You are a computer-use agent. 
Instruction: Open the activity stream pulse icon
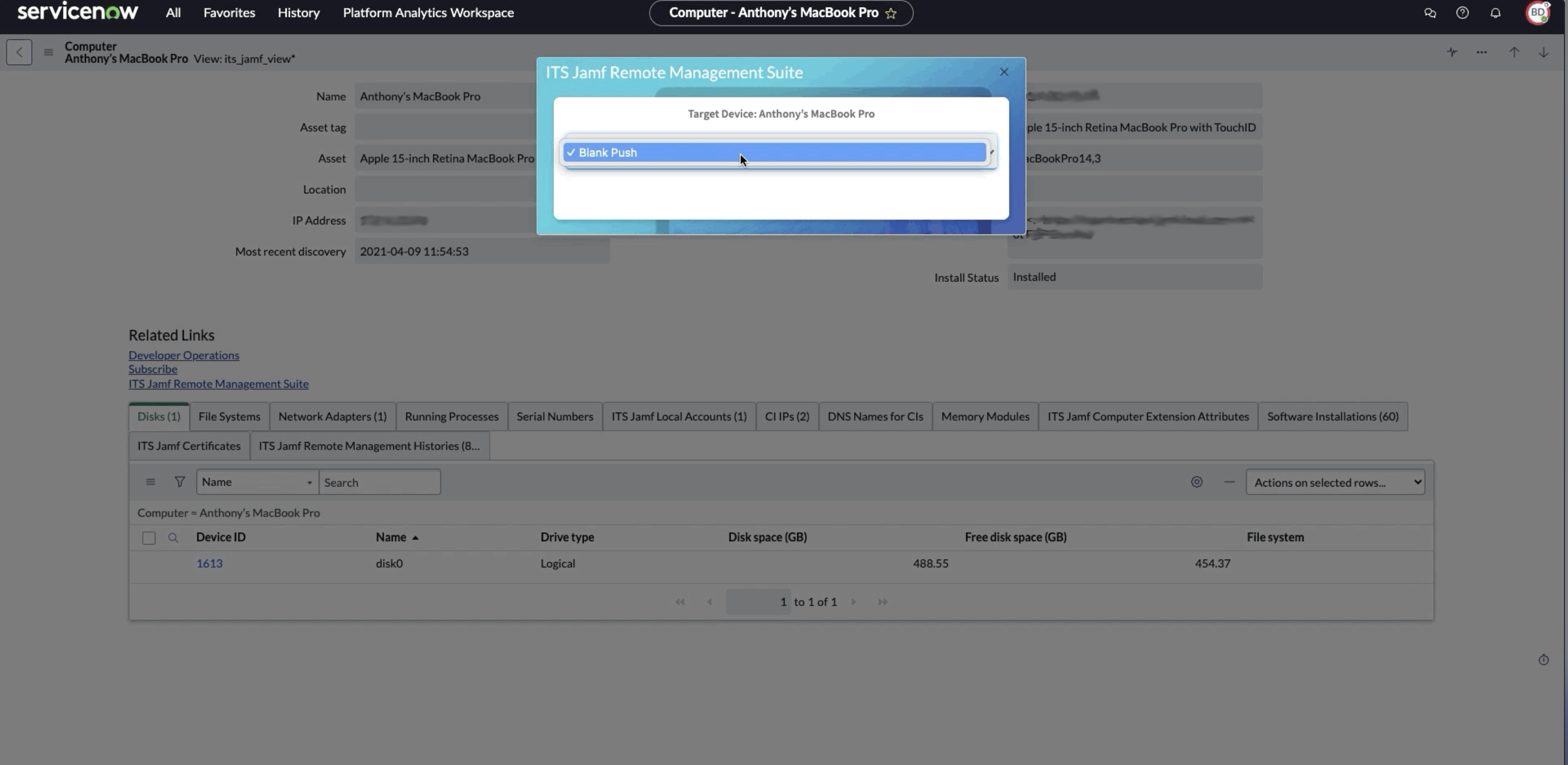tap(1453, 52)
